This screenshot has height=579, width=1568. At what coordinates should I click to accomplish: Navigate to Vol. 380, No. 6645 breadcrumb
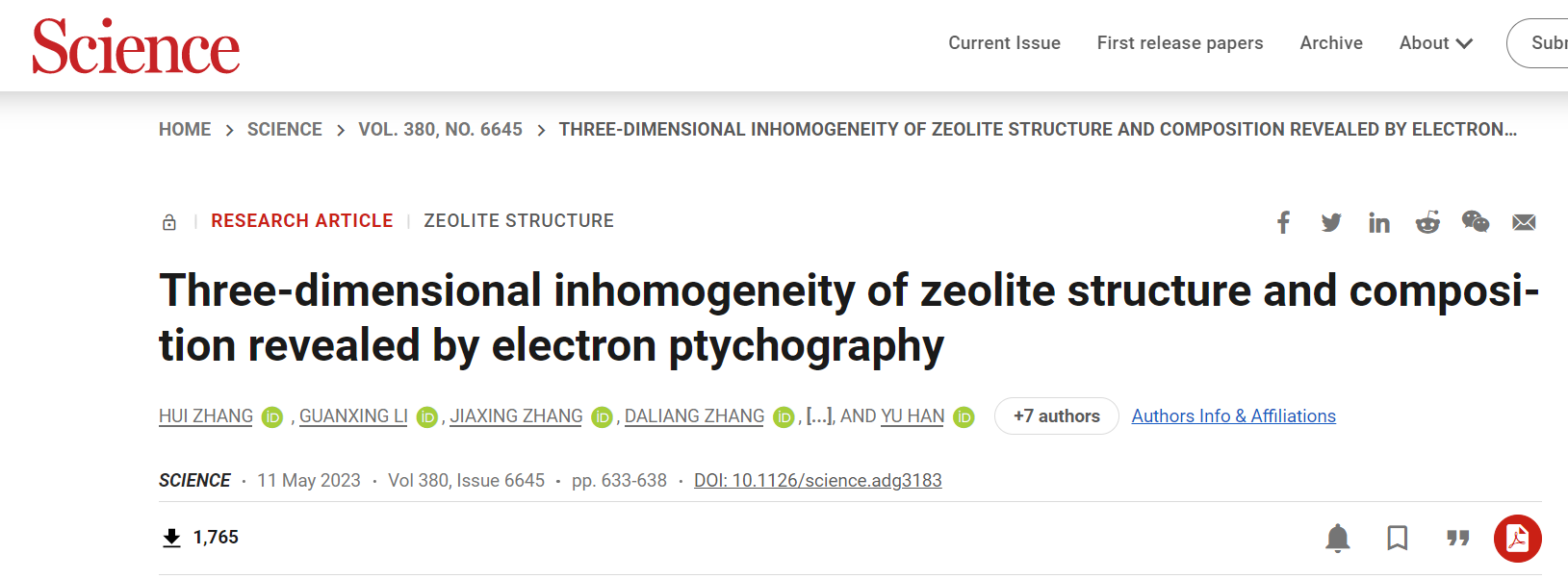441,130
